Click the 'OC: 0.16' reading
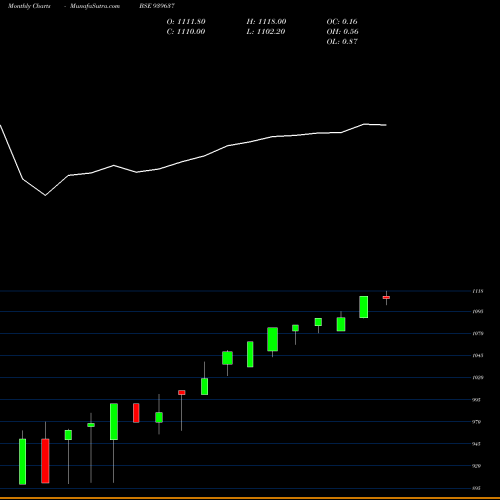 pyautogui.click(x=342, y=22)
